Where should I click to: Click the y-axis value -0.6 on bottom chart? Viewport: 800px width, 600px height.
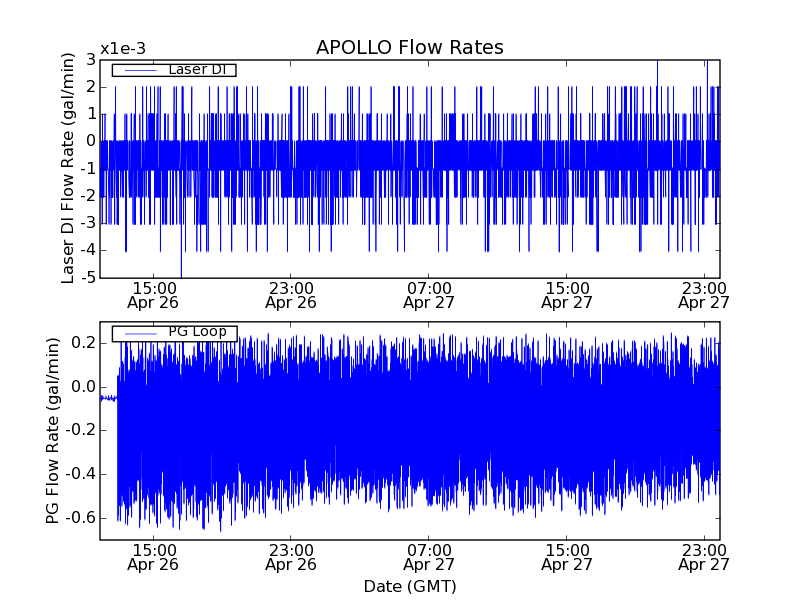click(80, 518)
